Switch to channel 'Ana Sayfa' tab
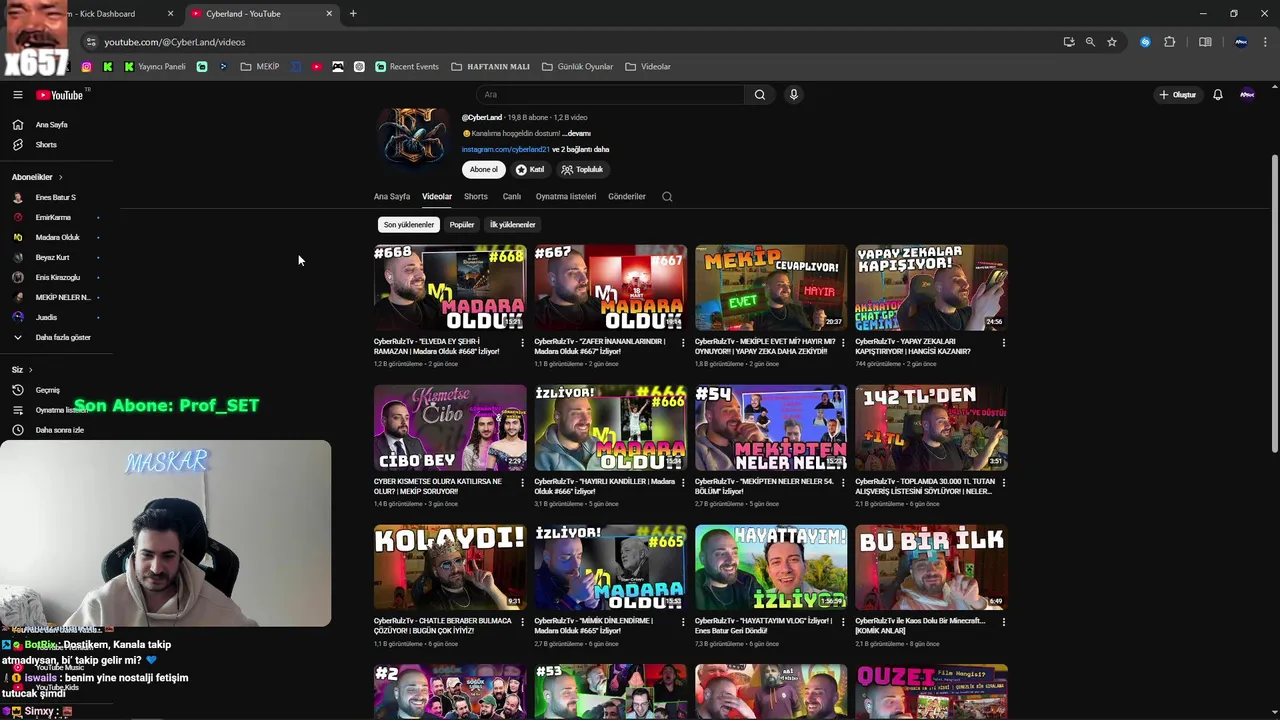 pyautogui.click(x=392, y=197)
